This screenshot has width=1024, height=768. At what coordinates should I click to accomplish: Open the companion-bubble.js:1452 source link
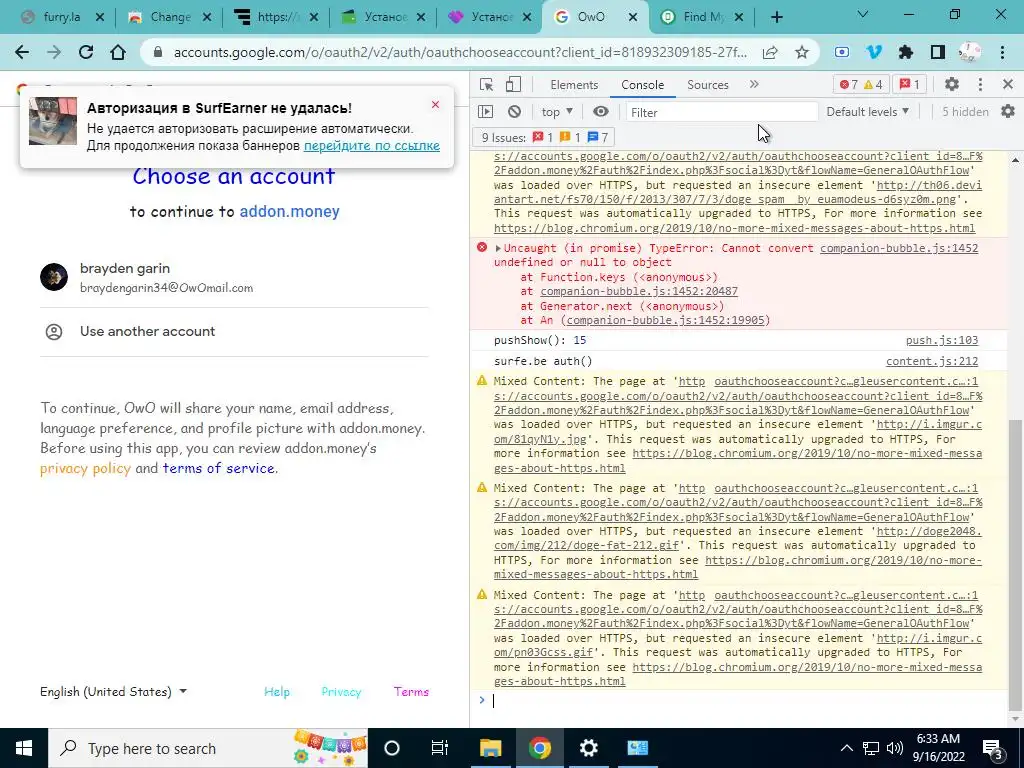coord(899,248)
